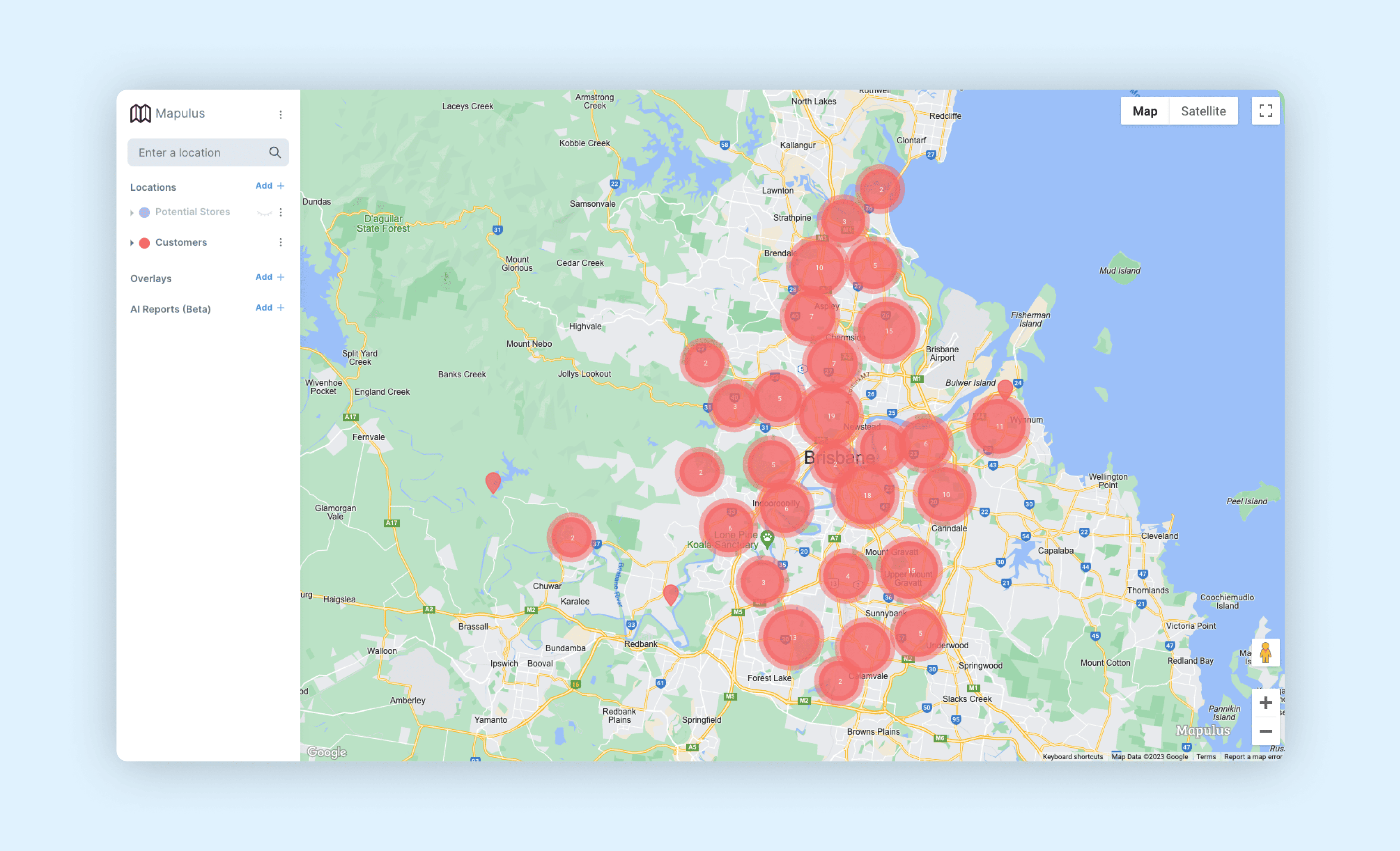
Task: Click the Redcliffe map label
Action: pos(945,116)
